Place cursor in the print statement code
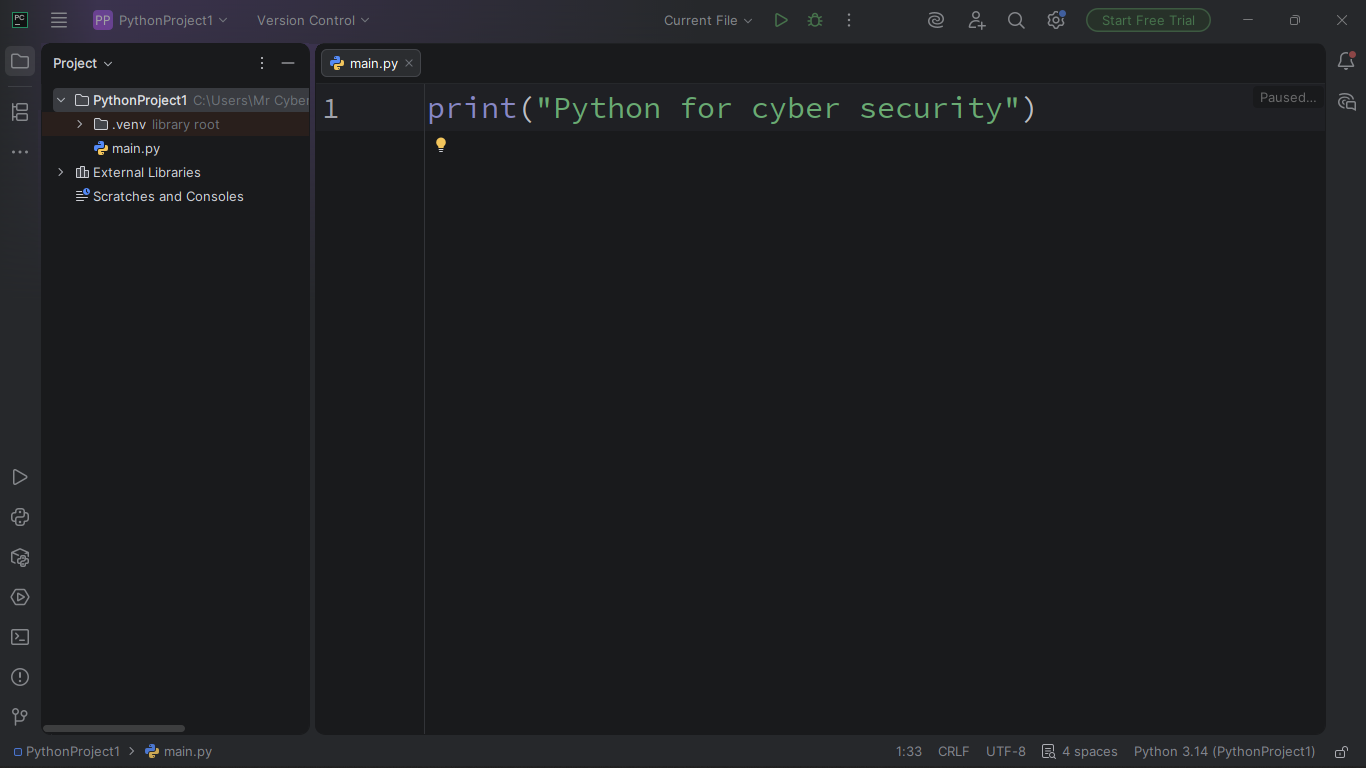 tap(732, 108)
